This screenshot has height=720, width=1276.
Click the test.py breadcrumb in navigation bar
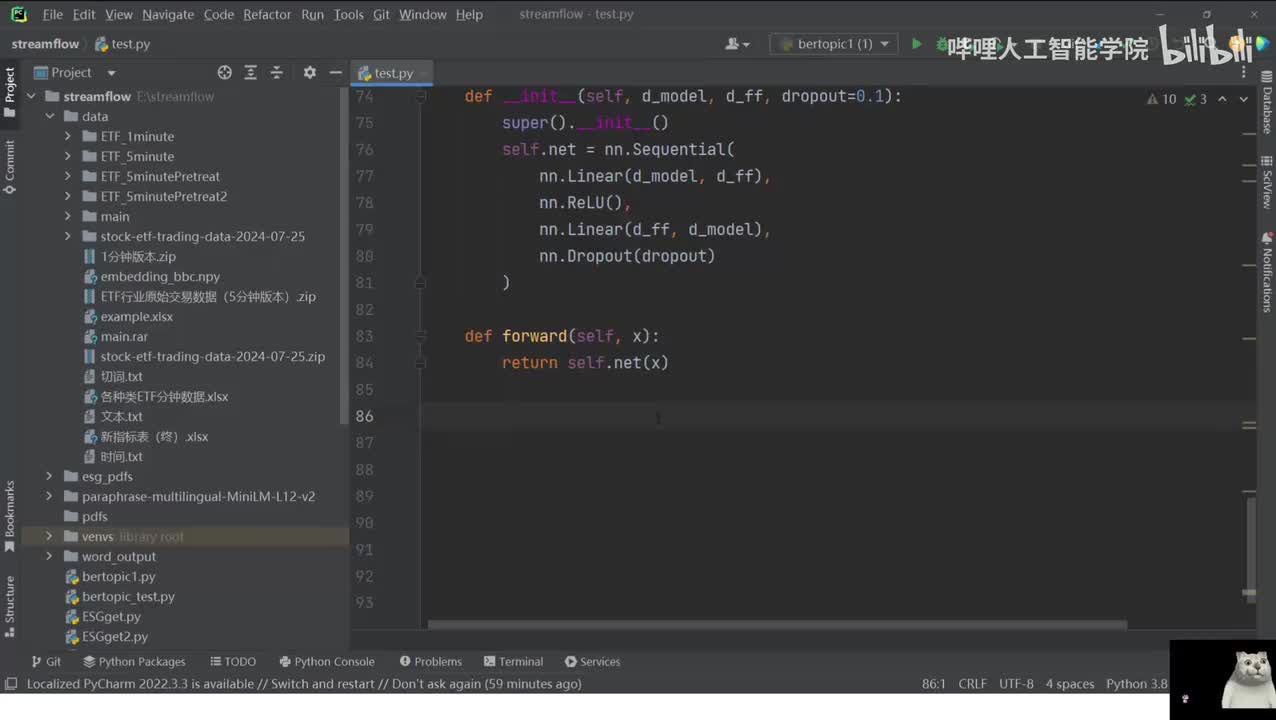click(123, 44)
